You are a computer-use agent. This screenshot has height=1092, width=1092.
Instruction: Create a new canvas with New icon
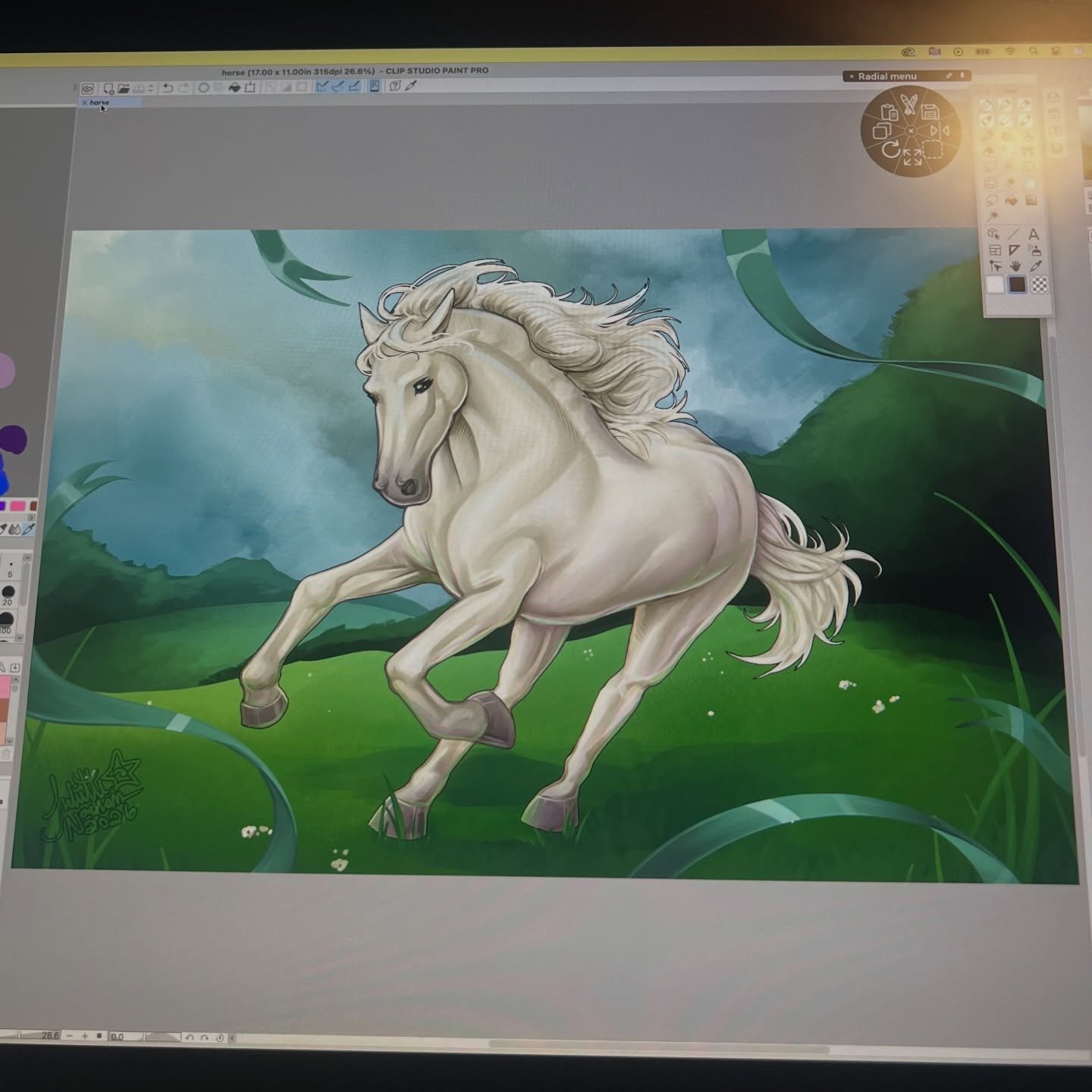(x=108, y=89)
